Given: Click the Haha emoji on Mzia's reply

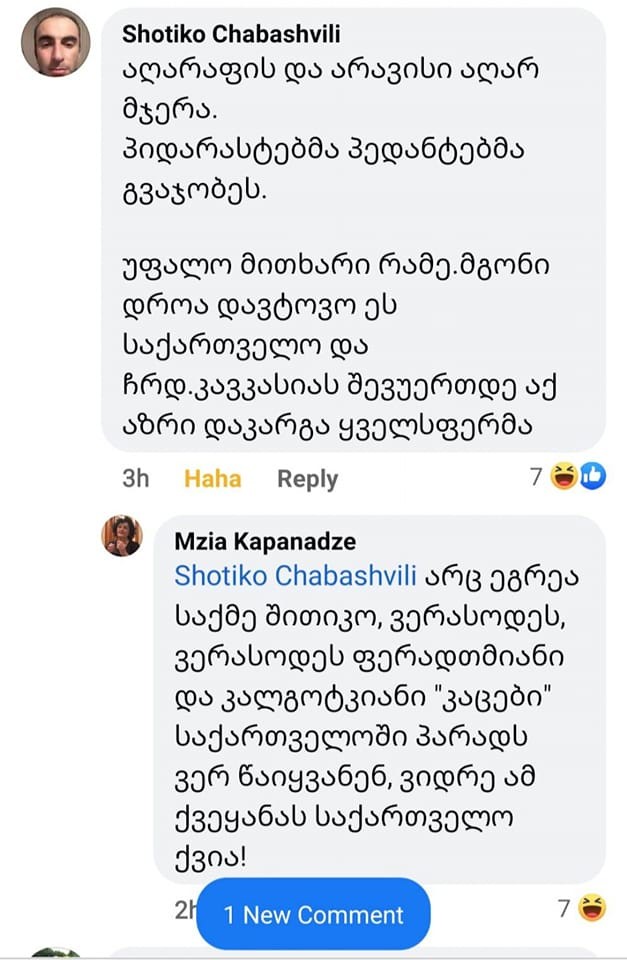Looking at the screenshot, I should (x=592, y=909).
